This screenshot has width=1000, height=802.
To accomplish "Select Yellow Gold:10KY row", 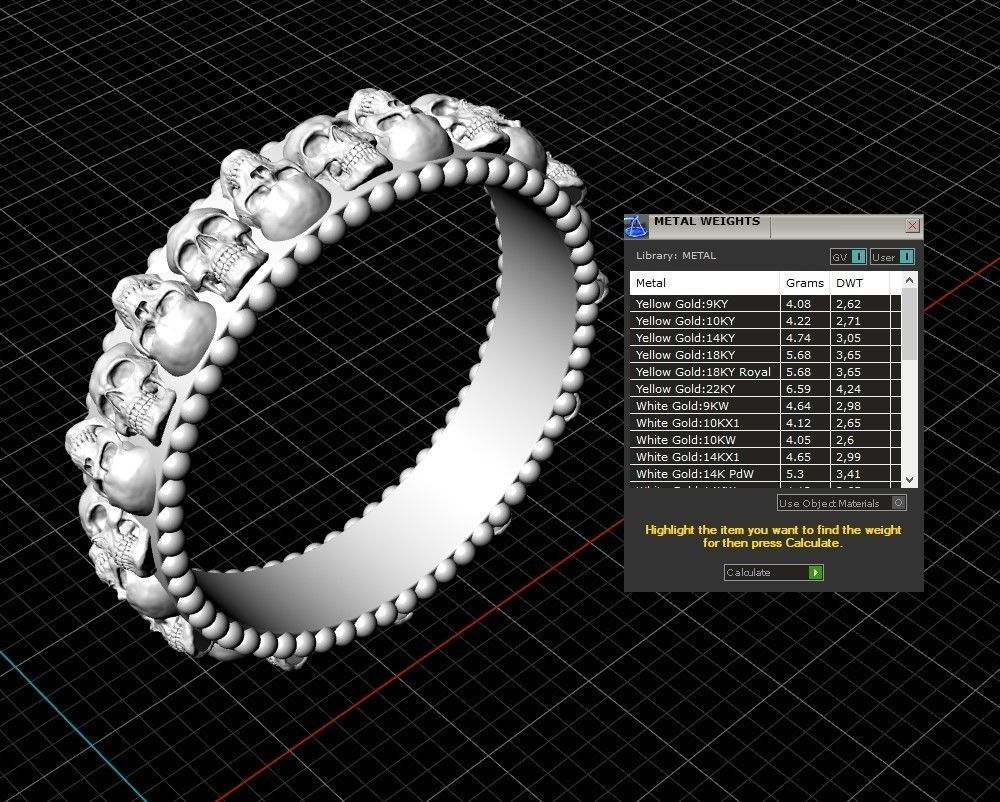I will point(765,321).
